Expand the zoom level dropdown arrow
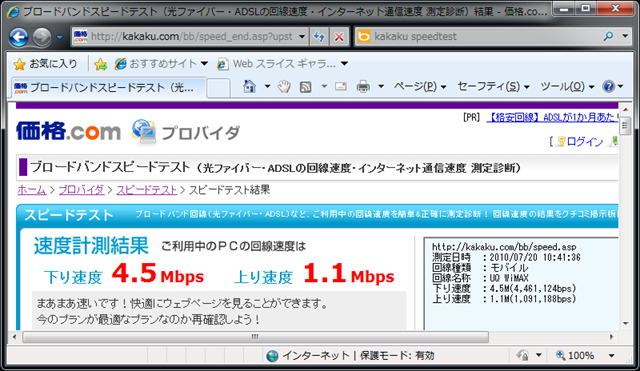640x371 pixels. tap(611, 355)
